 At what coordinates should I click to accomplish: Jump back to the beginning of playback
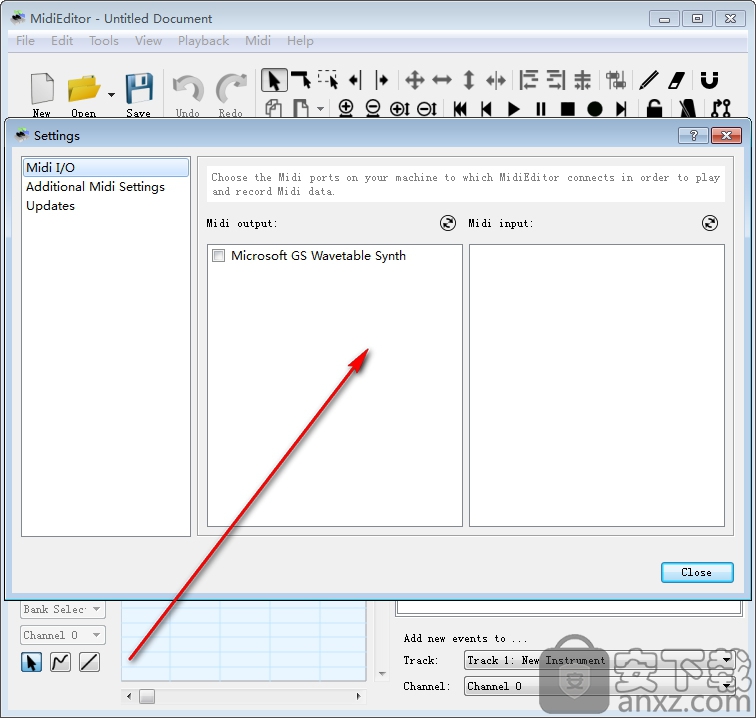pos(460,109)
